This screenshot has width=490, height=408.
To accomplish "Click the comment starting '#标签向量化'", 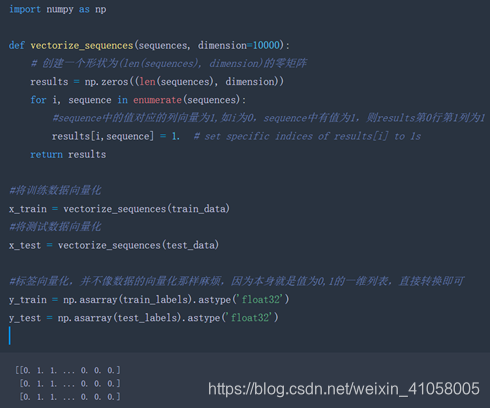I will (x=237, y=281).
